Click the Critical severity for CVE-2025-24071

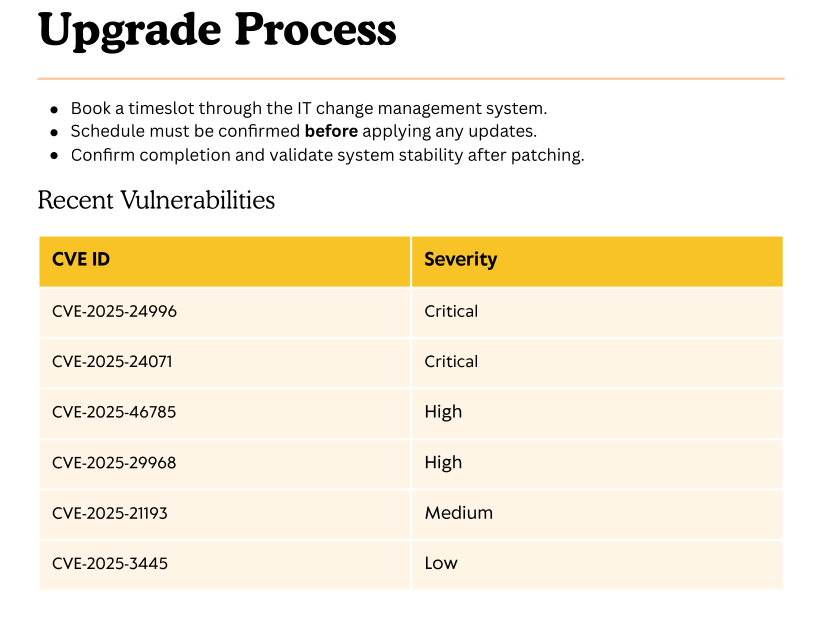pos(451,361)
